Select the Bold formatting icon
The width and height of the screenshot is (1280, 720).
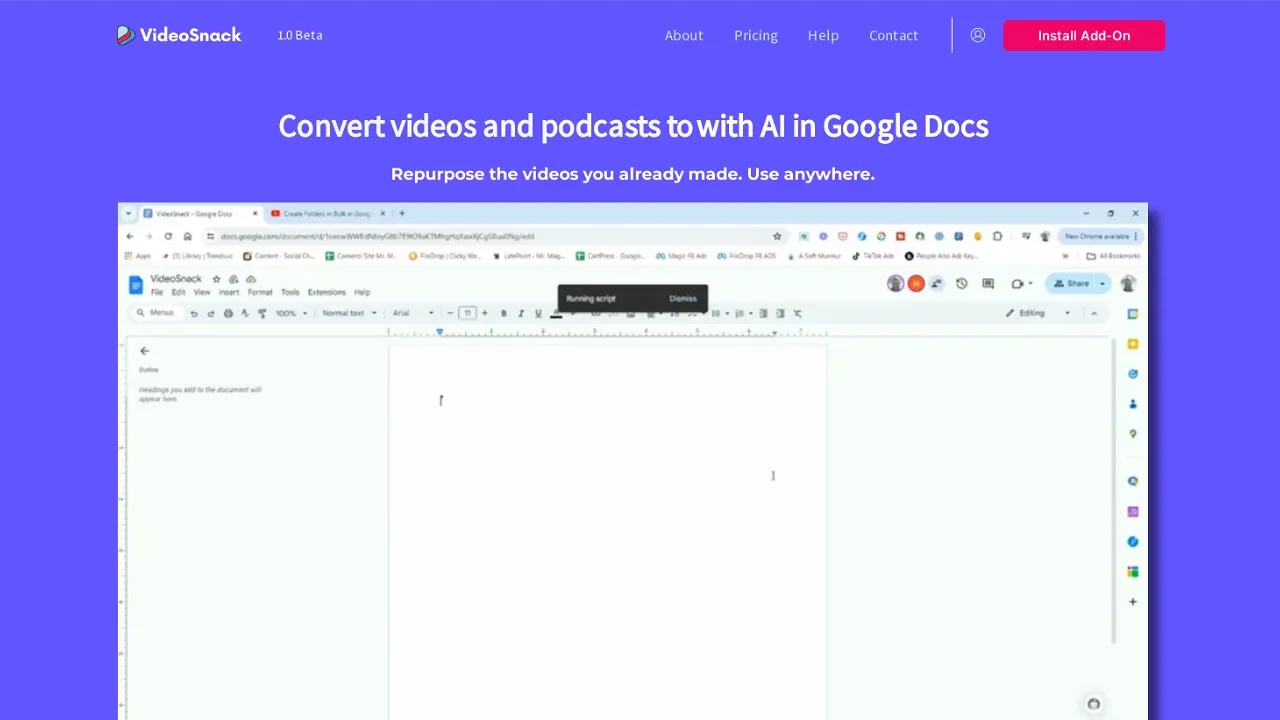[503, 313]
